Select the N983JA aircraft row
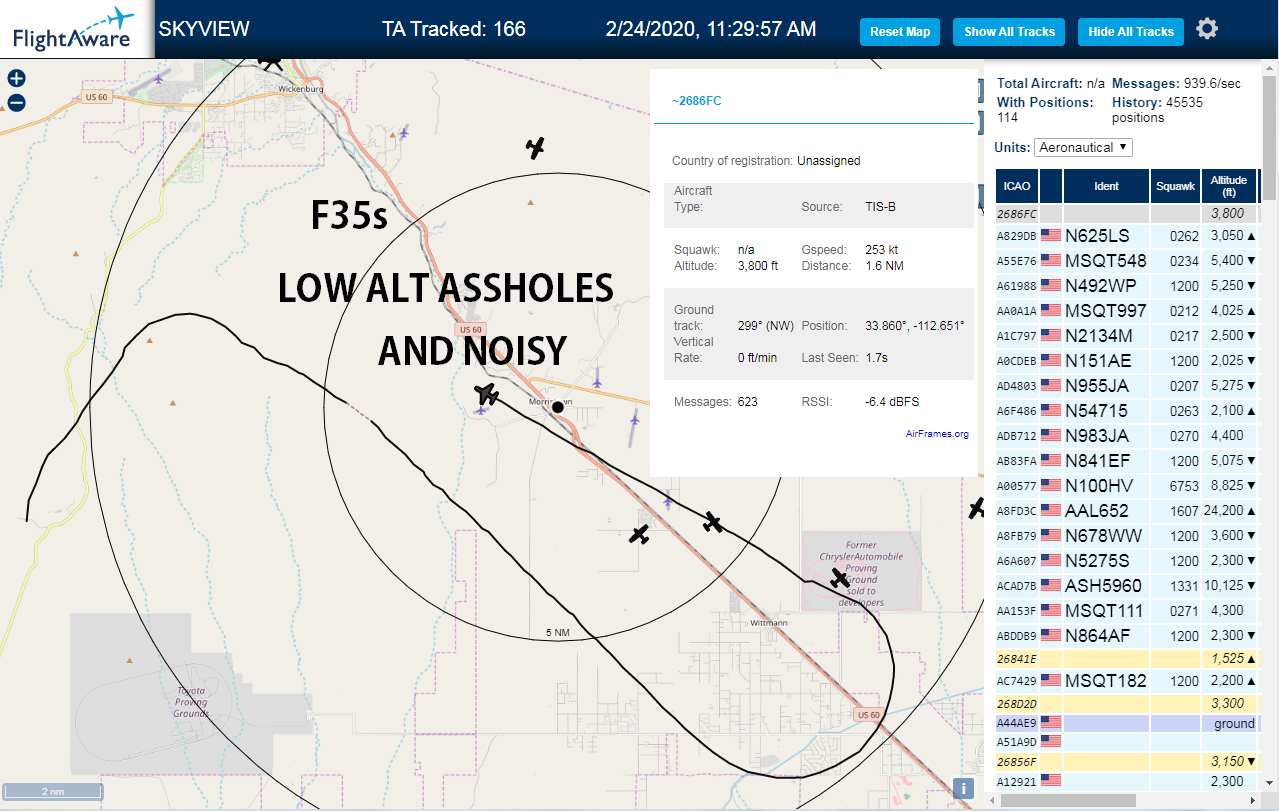This screenshot has height=811, width=1279. point(1127,436)
